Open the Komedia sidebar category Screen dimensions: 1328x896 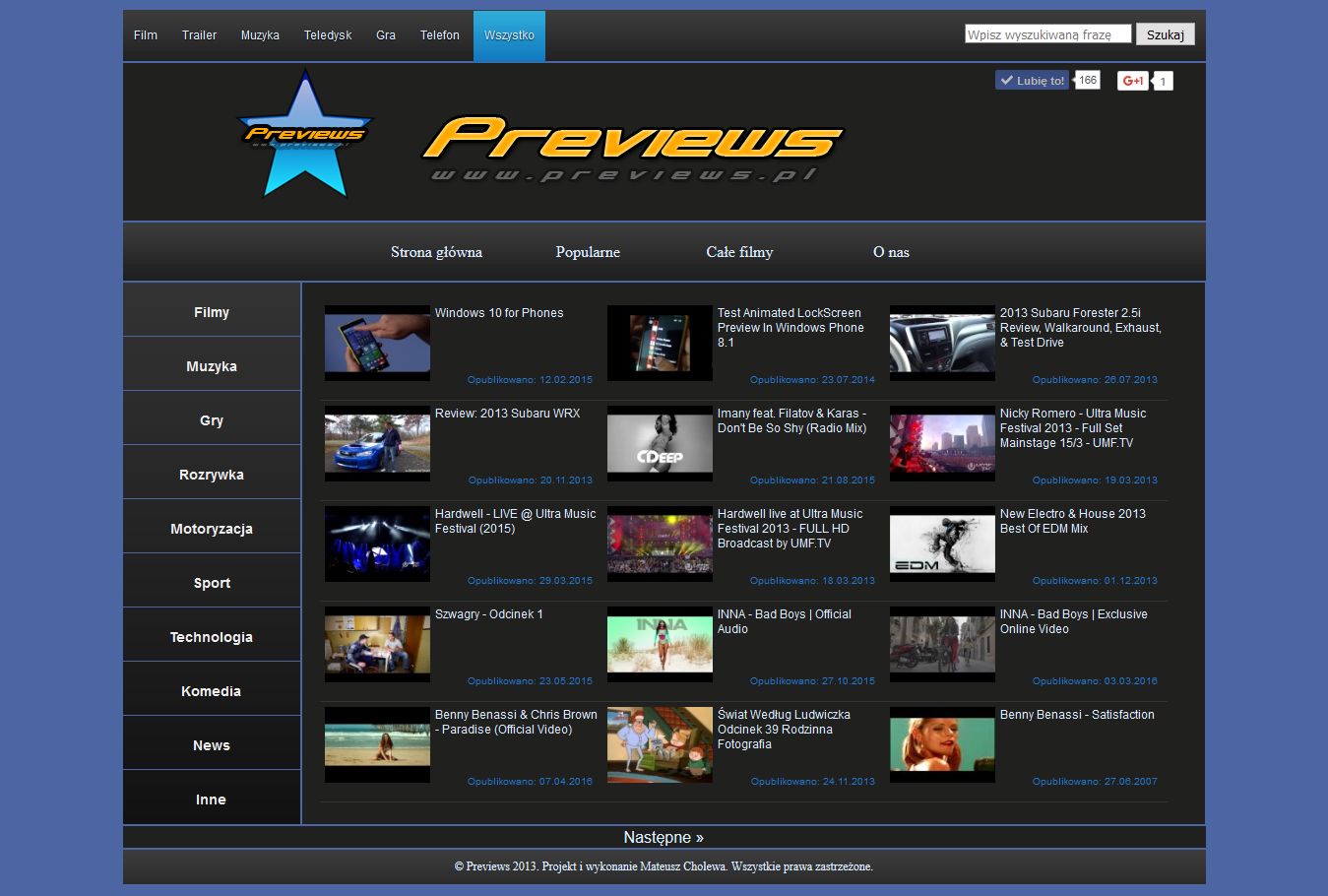pyautogui.click(x=212, y=690)
